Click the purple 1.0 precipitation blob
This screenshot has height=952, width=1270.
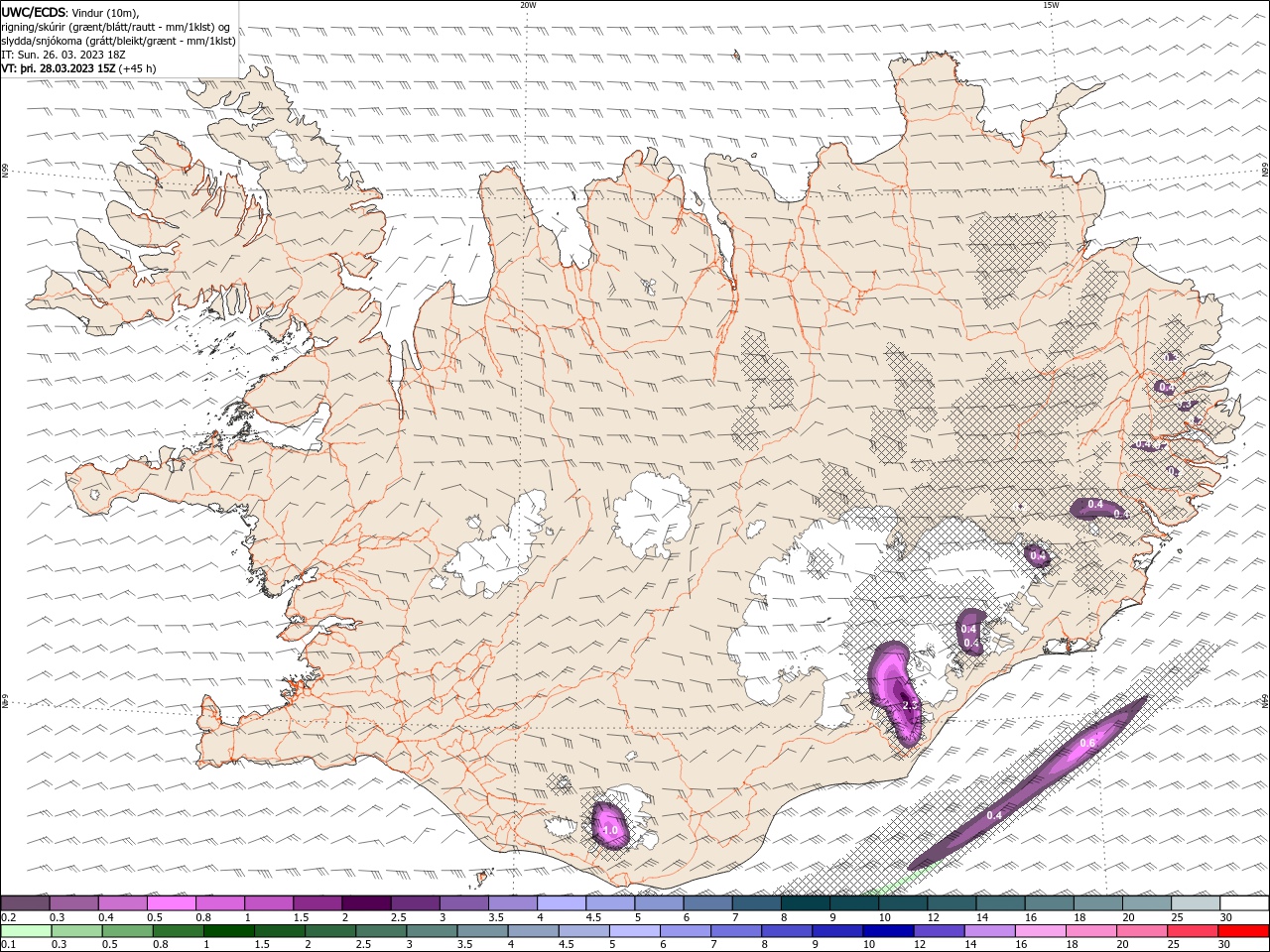point(609,826)
